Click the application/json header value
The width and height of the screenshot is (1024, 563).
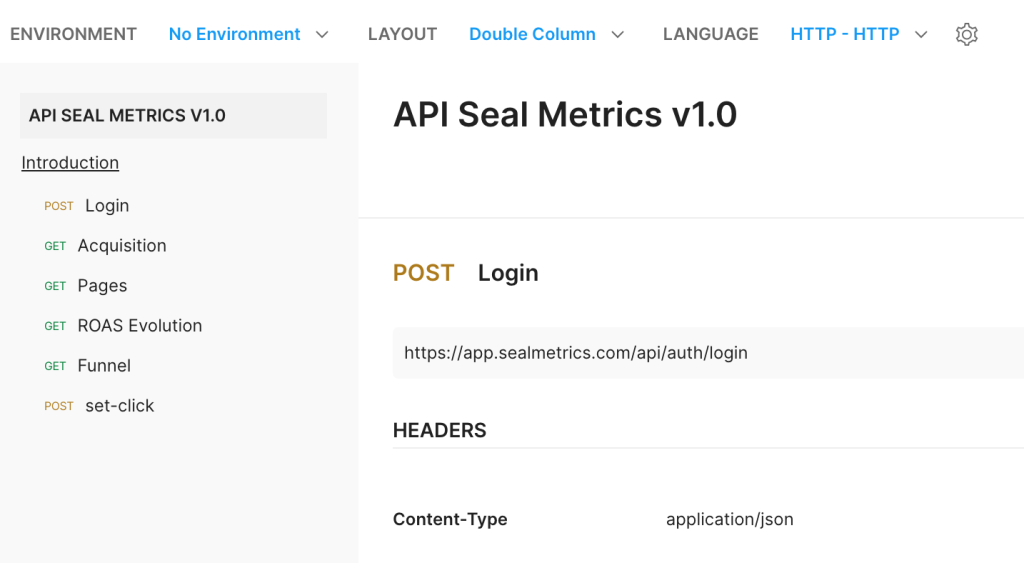pyautogui.click(x=729, y=520)
